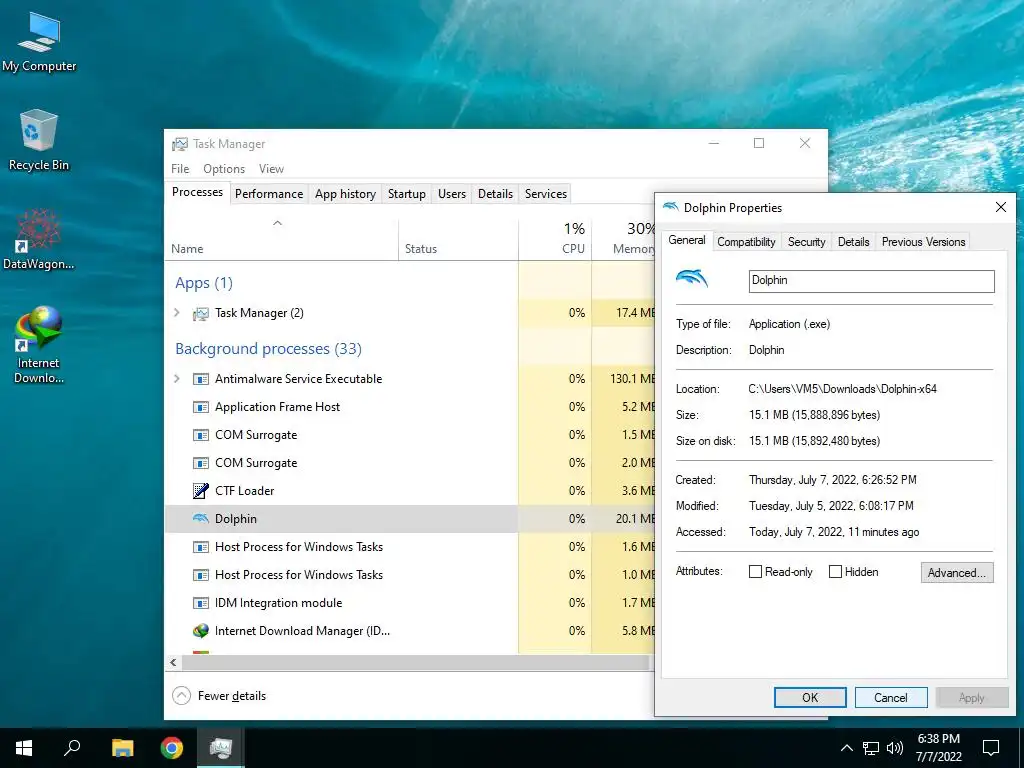This screenshot has width=1024, height=768.
Task: Click the Background processes (33) heading
Action: click(x=268, y=349)
